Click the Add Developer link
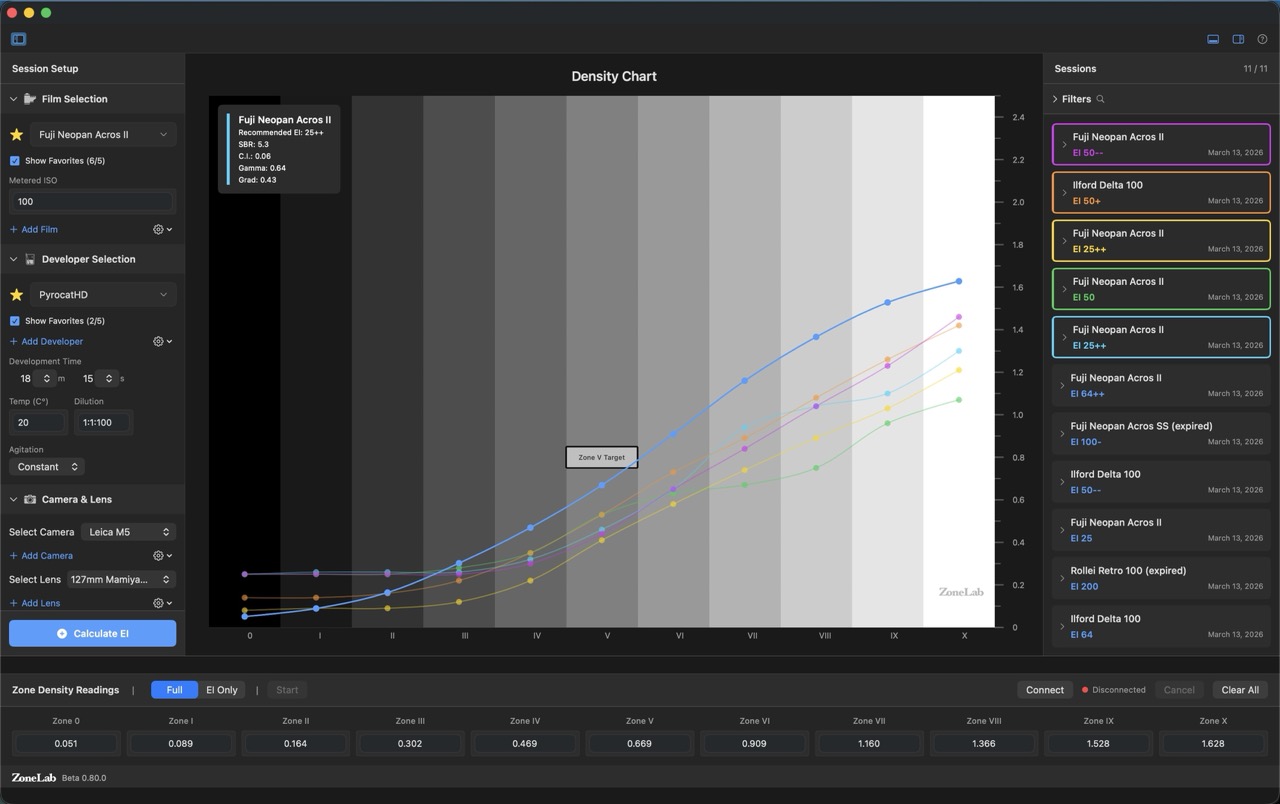Viewport: 1280px width, 804px height. 46,341
